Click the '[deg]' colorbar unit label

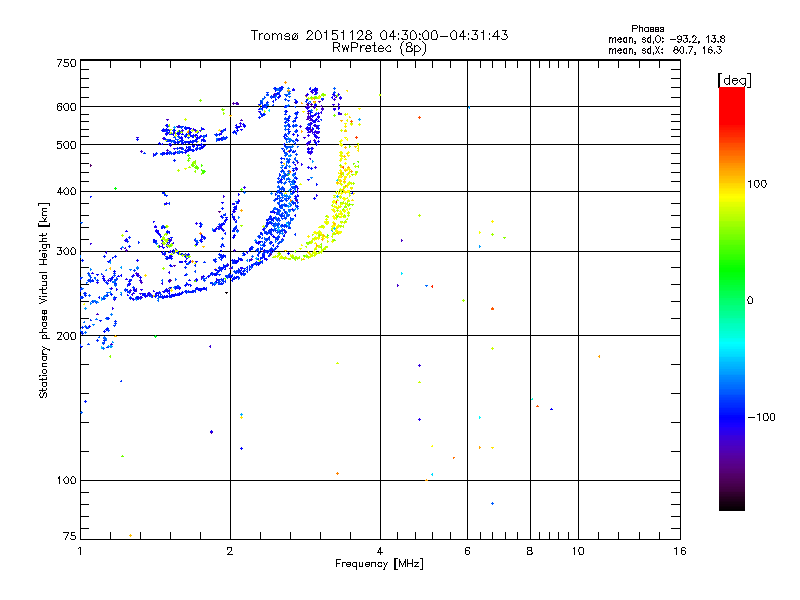734,80
